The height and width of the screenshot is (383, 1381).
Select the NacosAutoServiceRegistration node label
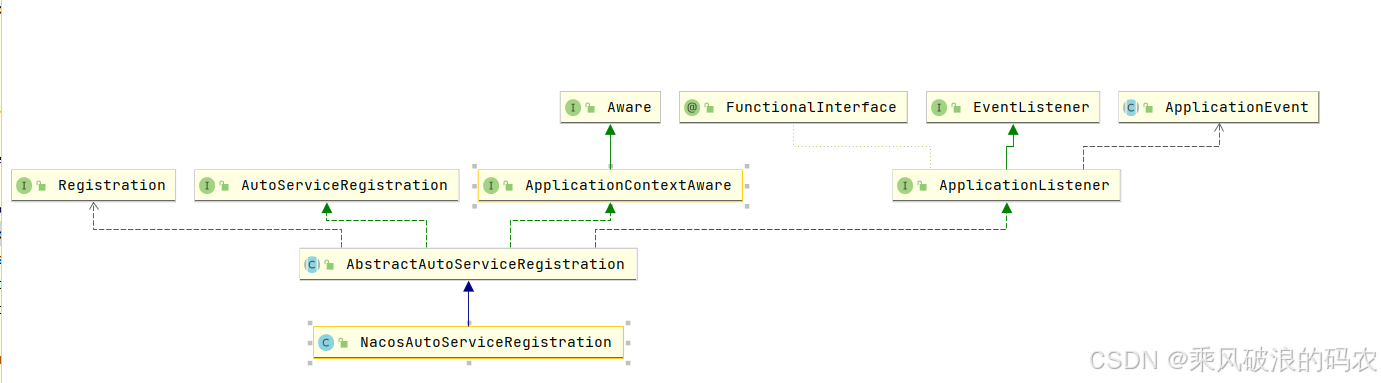coord(486,343)
